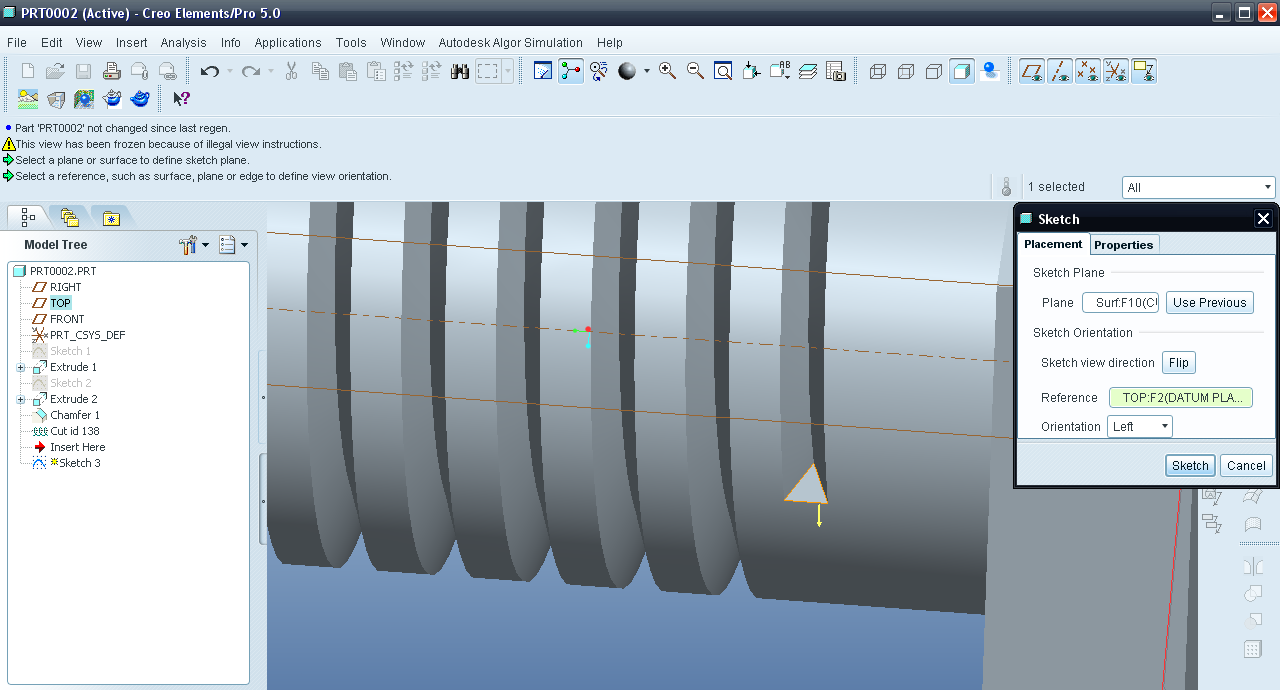Click the Print icon in toolbar

click(112, 71)
